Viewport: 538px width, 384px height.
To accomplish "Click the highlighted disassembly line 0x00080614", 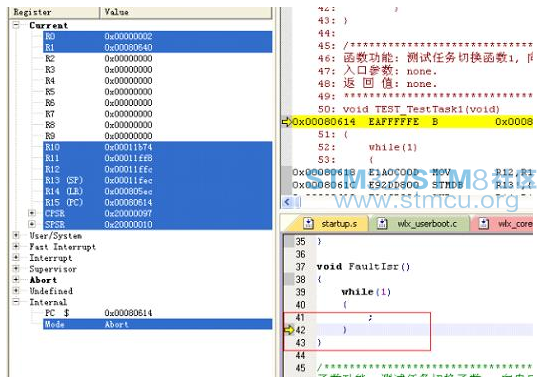I will point(412,122).
